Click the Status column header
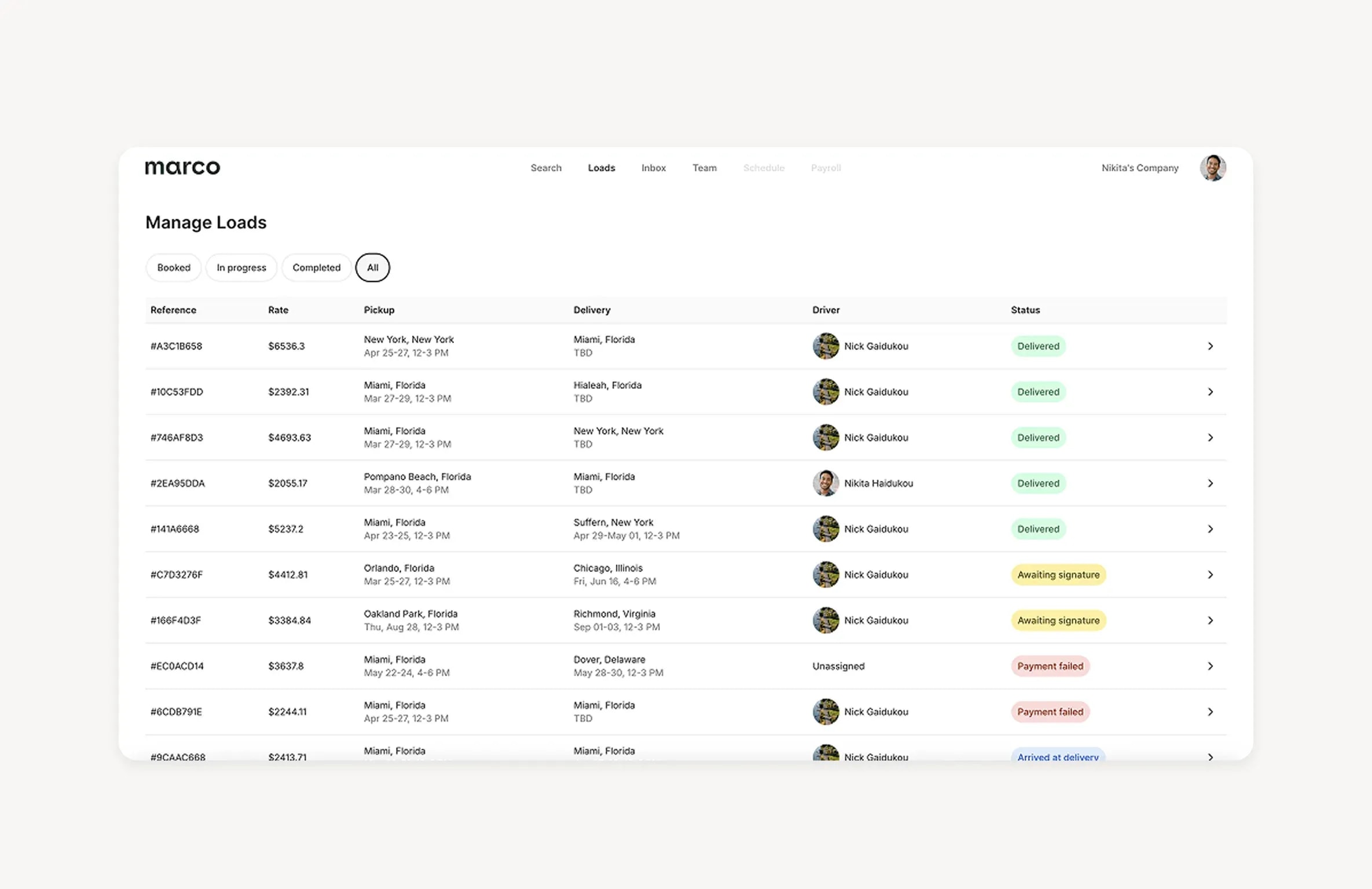Viewport: 1372px width, 889px height. (1025, 310)
